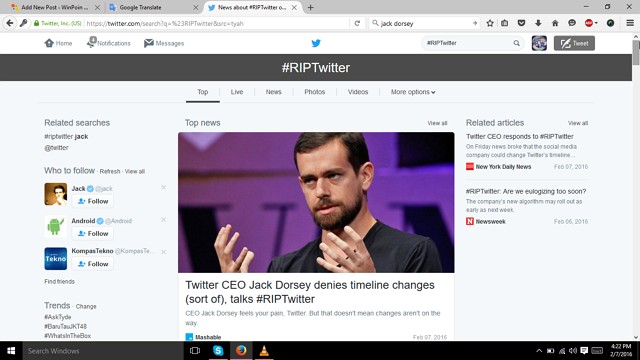Select the Top tab
Screen dimensions: 640x360
pos(202,92)
